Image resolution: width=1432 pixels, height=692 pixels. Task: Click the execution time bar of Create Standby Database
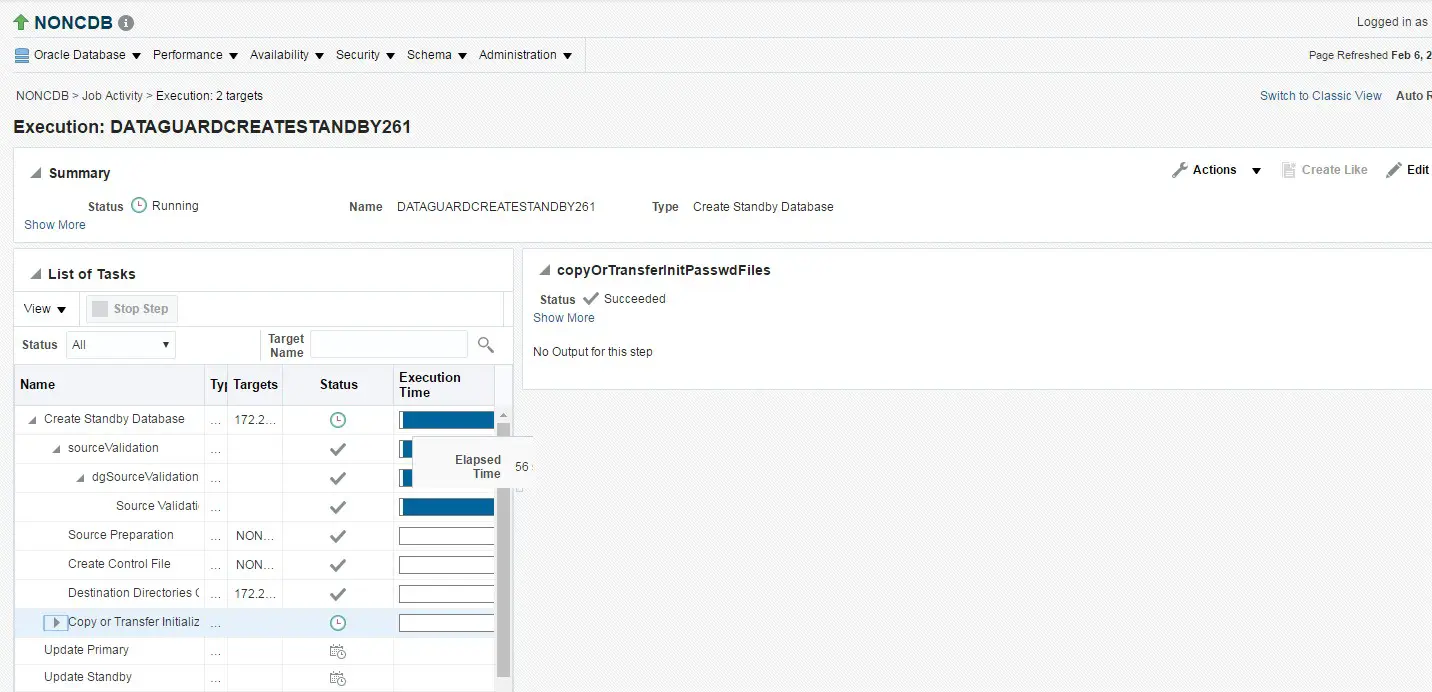point(447,420)
